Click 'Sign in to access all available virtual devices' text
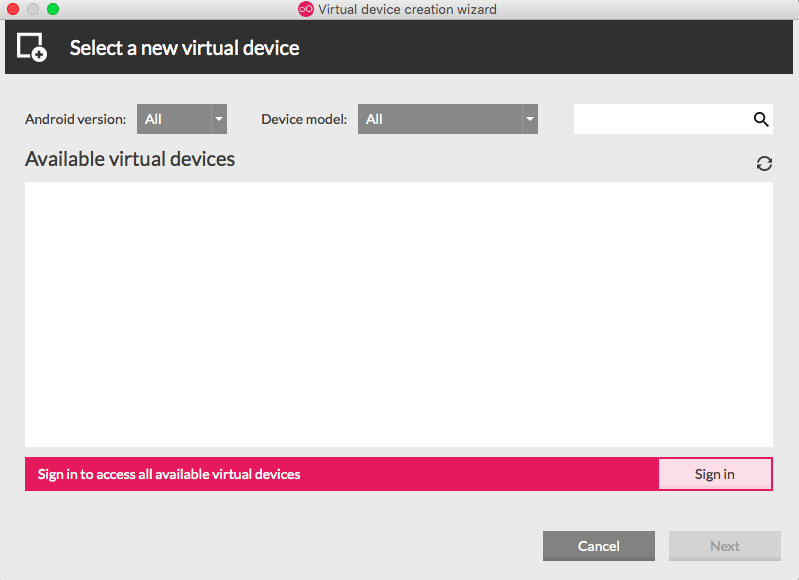 pyautogui.click(x=169, y=474)
